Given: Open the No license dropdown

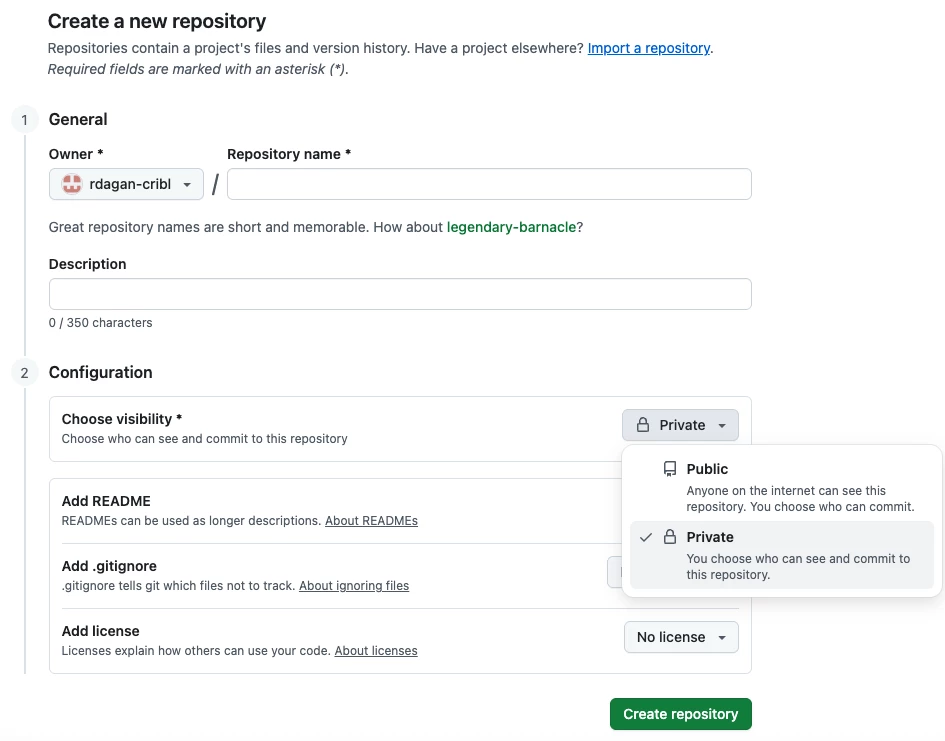Looking at the screenshot, I should tap(681, 637).
